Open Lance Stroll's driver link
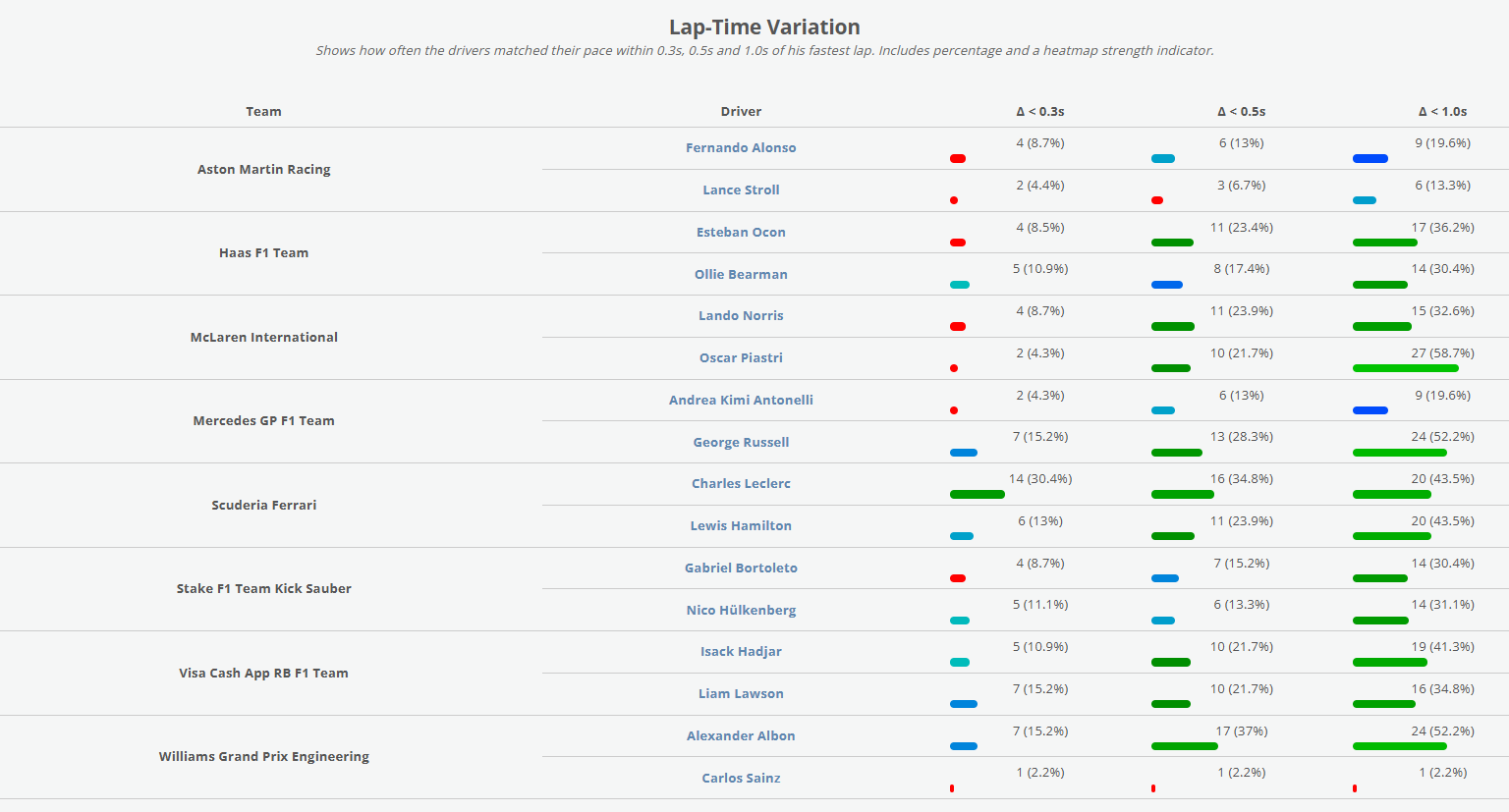This screenshot has height=812, width=1509. (x=741, y=189)
